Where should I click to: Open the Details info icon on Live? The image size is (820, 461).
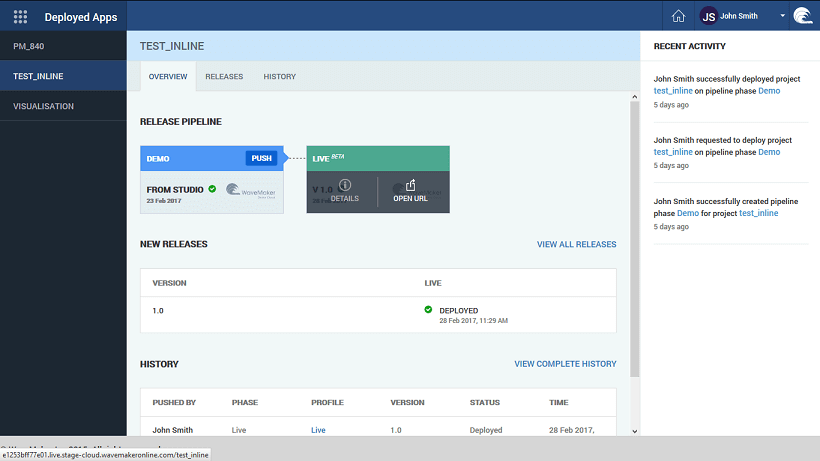pyautogui.click(x=344, y=186)
